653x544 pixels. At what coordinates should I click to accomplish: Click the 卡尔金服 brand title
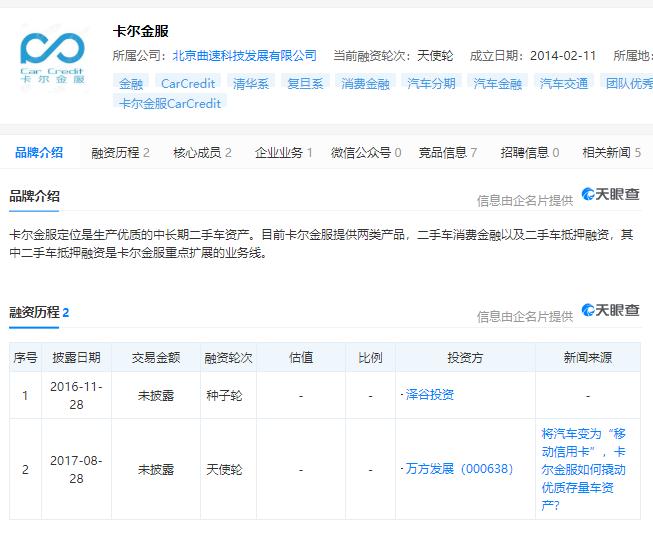(x=141, y=31)
